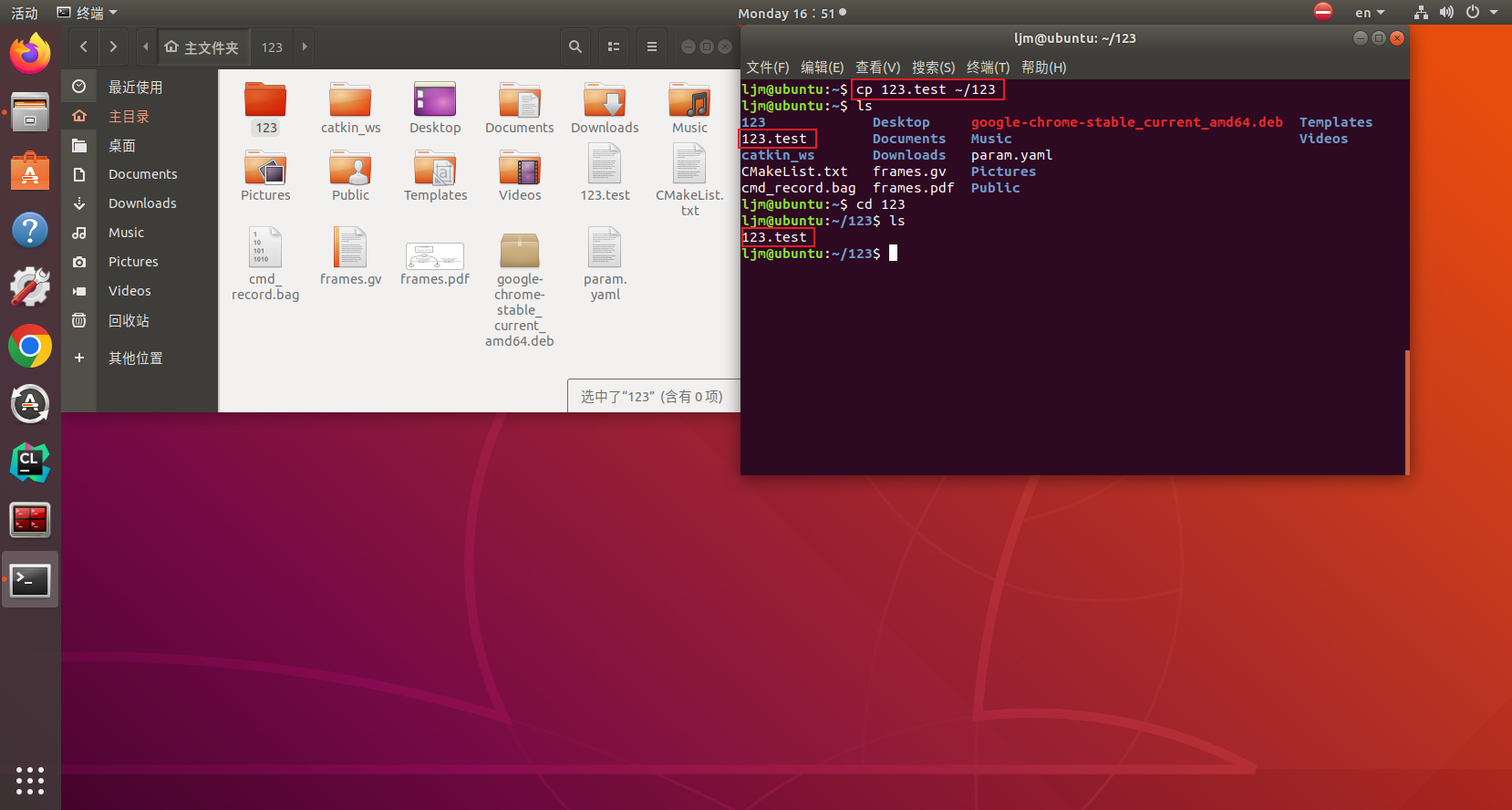Open Software Updater in the dock
This screenshot has width=1512, height=810.
tap(30, 404)
